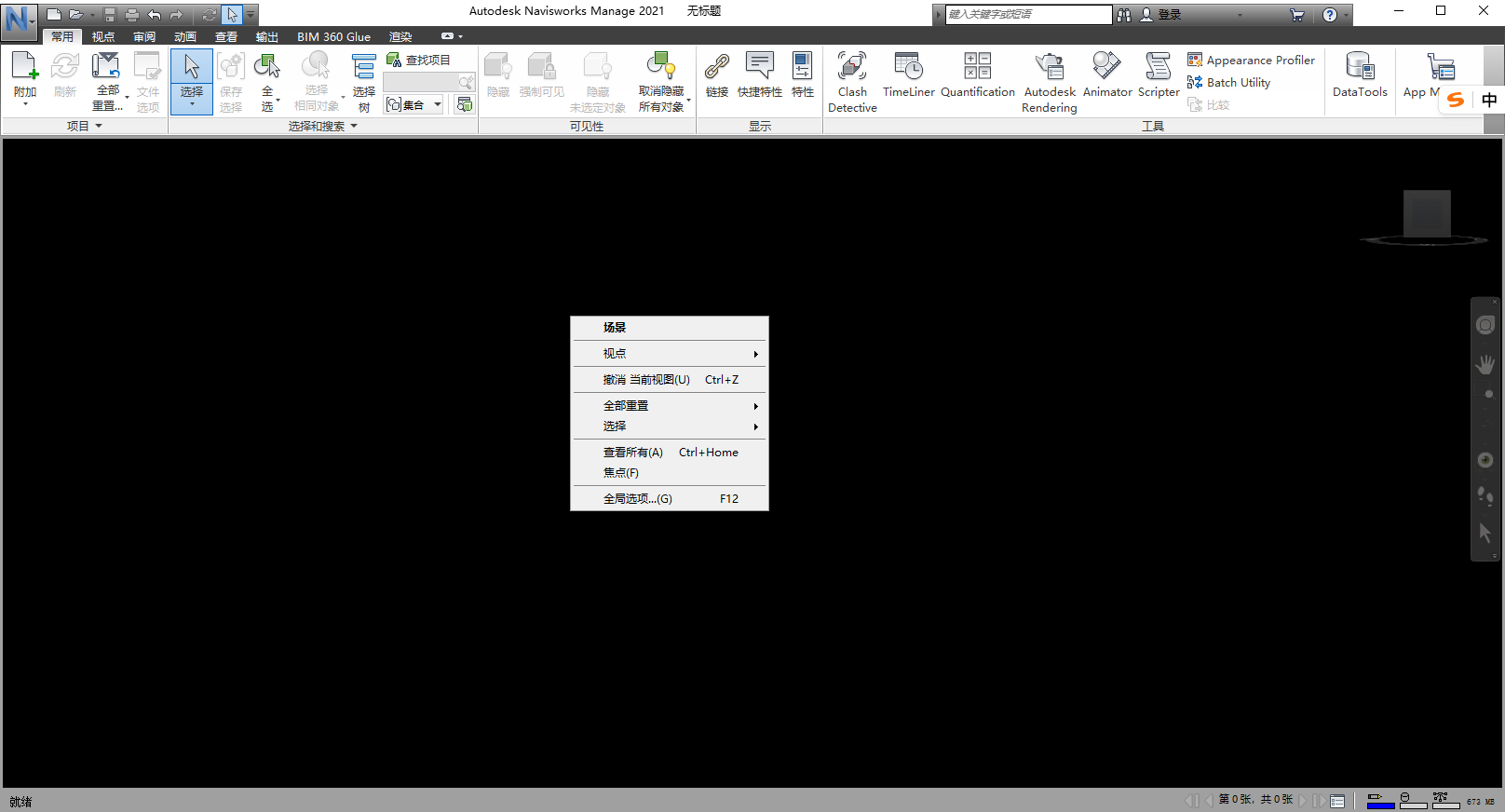Toggle Links (链接) display
1505x812 pixels.
[x=717, y=75]
